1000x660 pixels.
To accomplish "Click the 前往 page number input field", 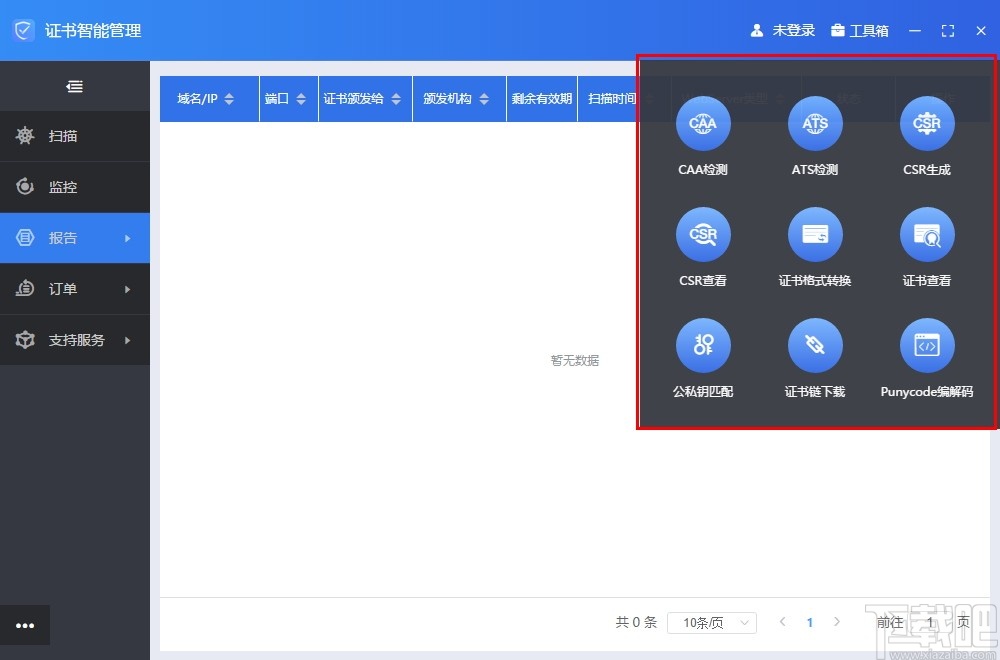I will pos(929,622).
